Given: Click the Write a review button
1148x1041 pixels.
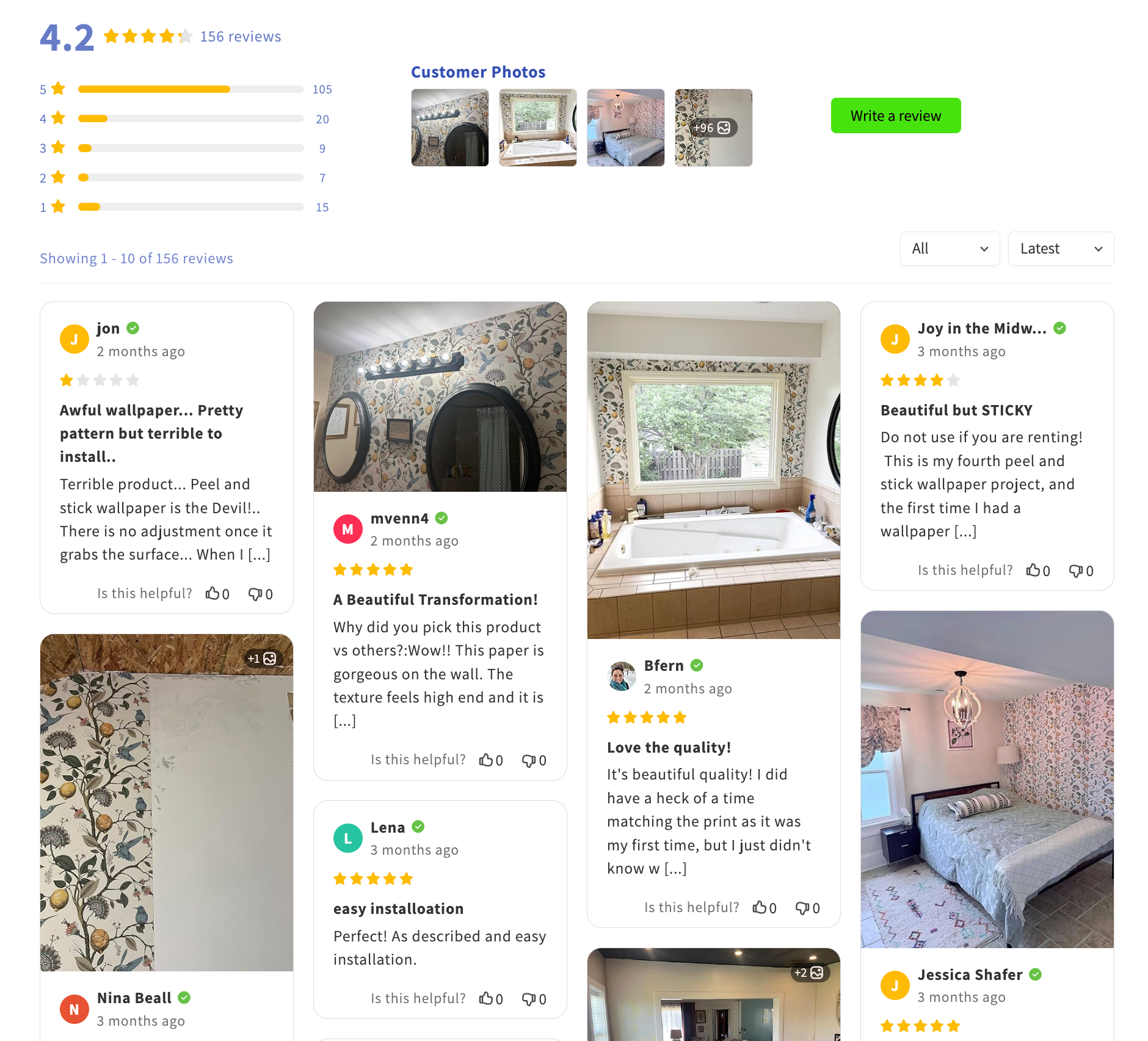Looking at the screenshot, I should pos(896,115).
